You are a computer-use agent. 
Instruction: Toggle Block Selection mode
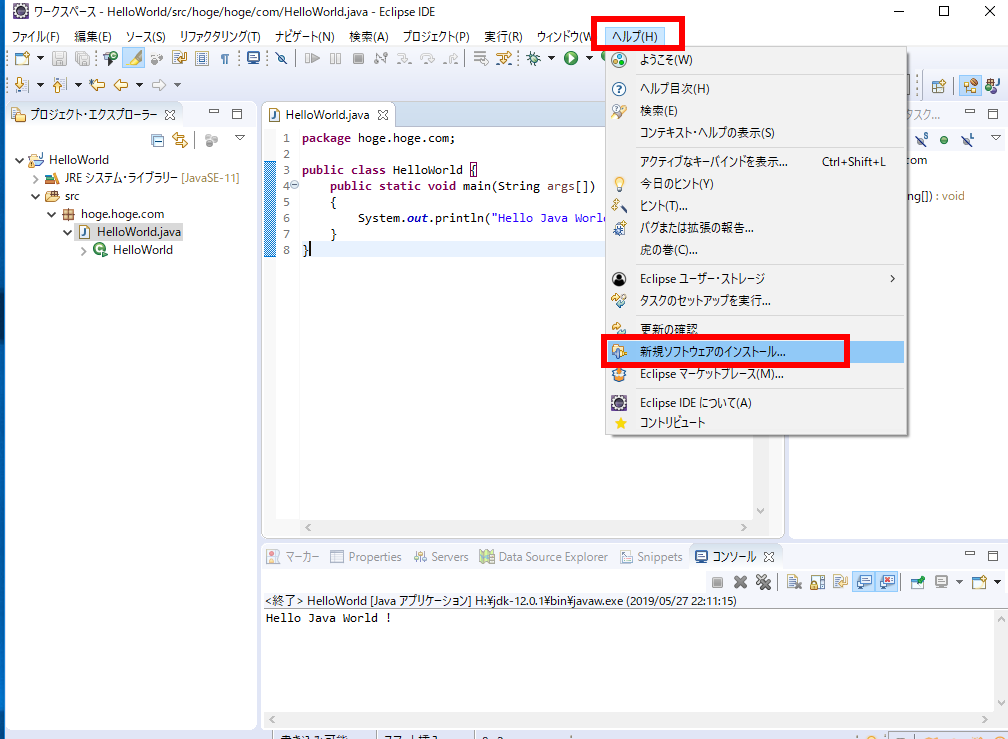click(x=202, y=58)
